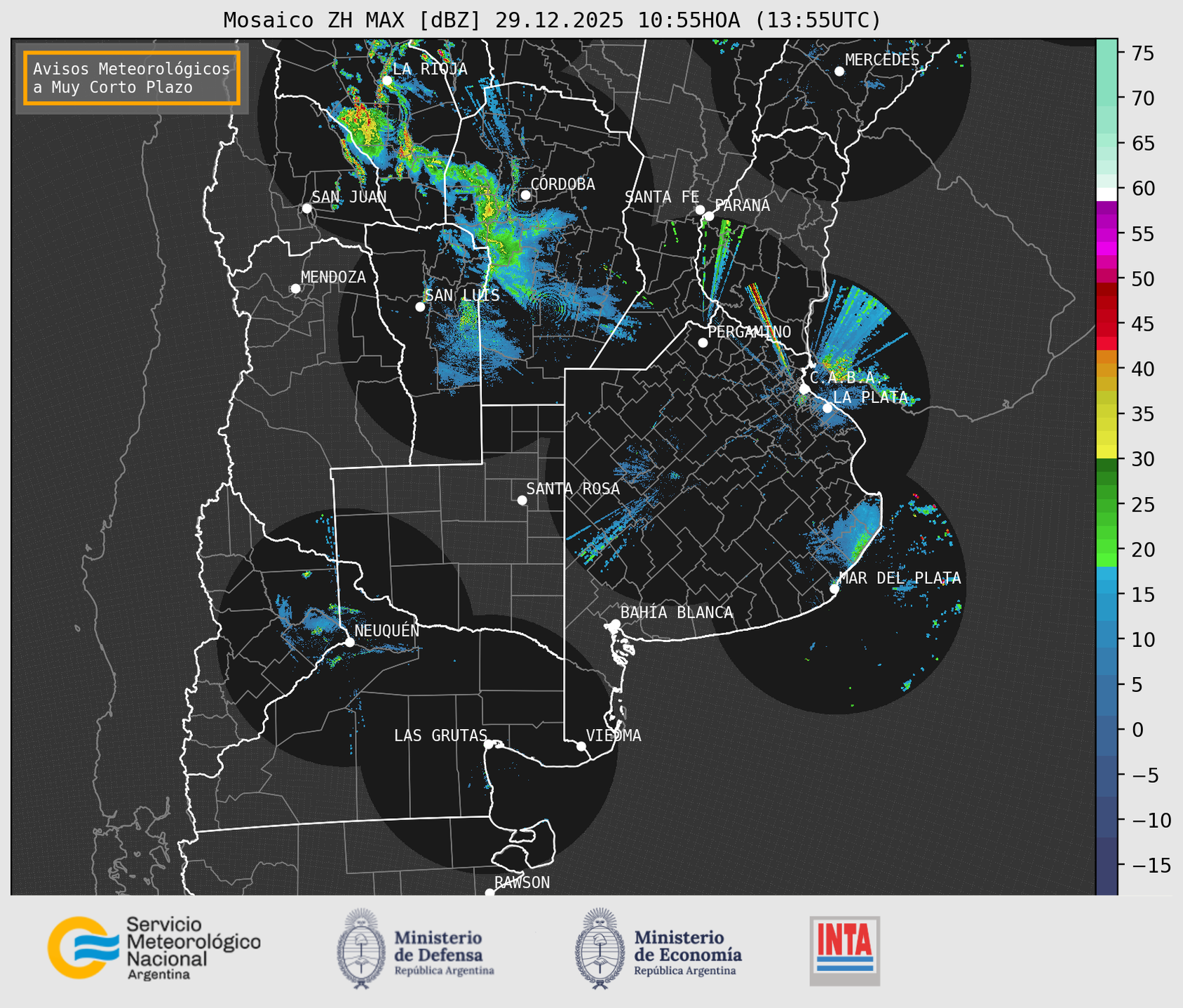Screen dimensions: 1183x1008
Task: Select the BAHÍA BLANCA city marker
Action: 615,624
